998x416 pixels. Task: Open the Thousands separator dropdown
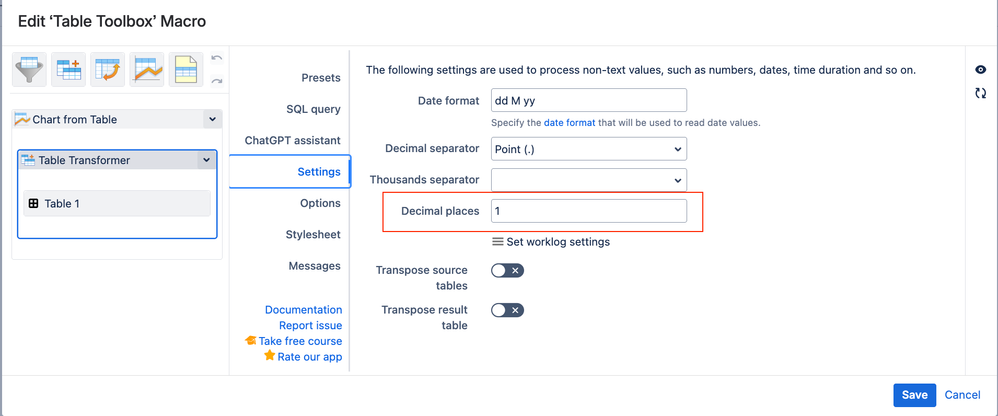click(x=589, y=180)
